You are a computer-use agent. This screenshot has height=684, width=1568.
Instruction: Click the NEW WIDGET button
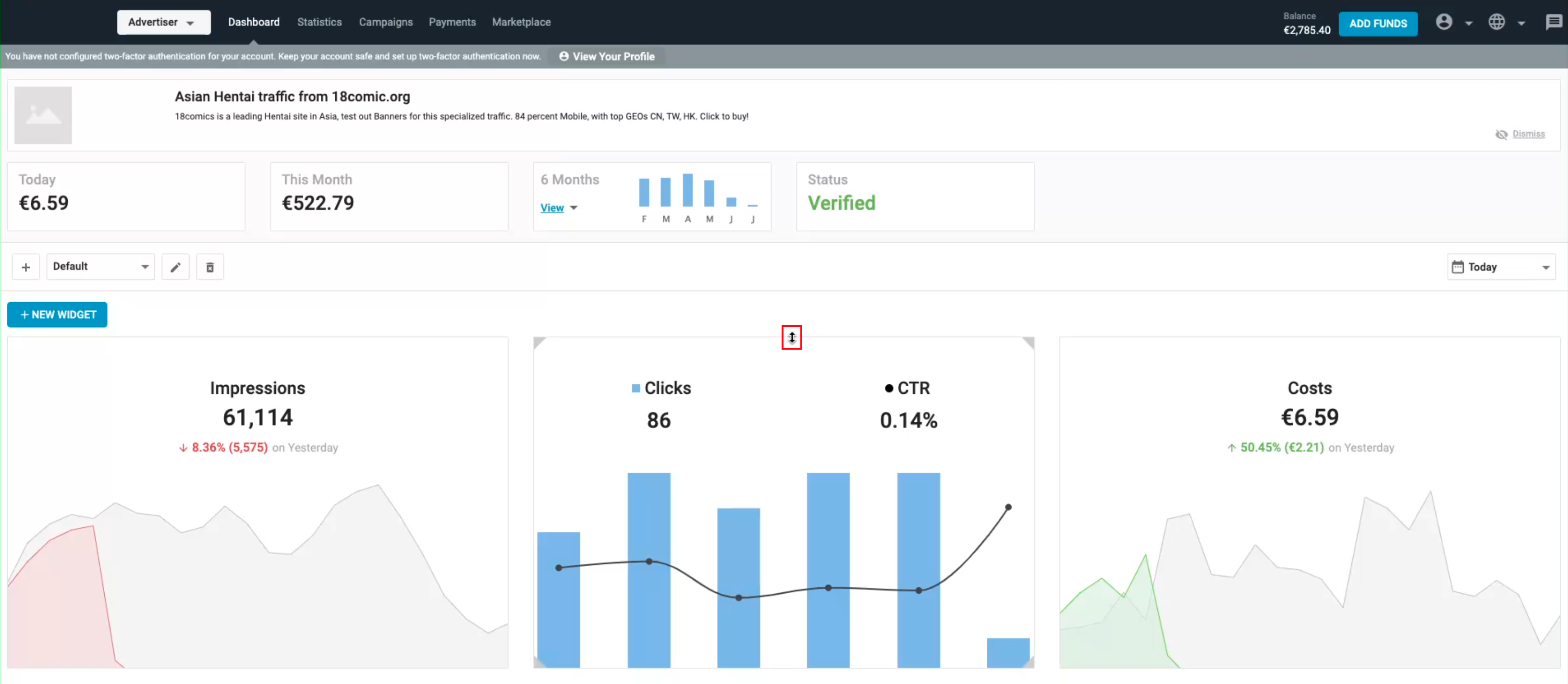pos(57,315)
